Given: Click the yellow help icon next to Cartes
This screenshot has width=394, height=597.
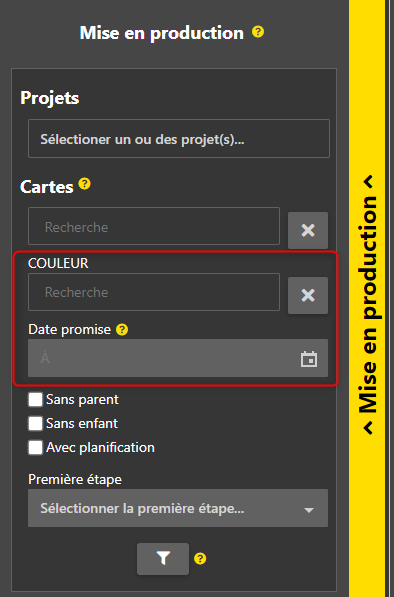Looking at the screenshot, I should point(85,184).
